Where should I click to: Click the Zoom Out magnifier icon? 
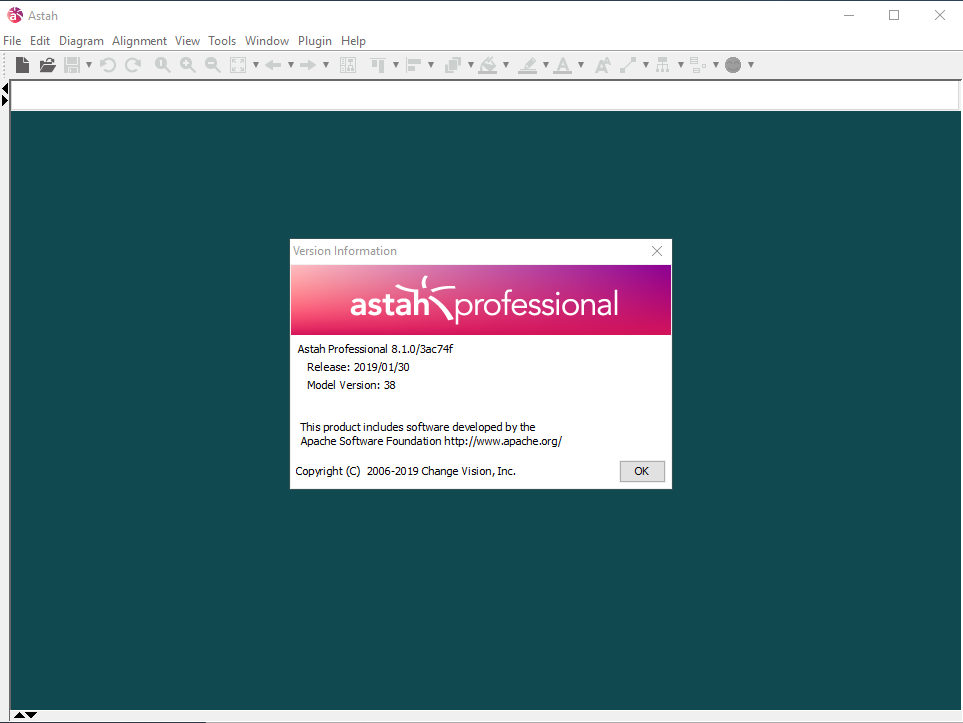pos(212,64)
